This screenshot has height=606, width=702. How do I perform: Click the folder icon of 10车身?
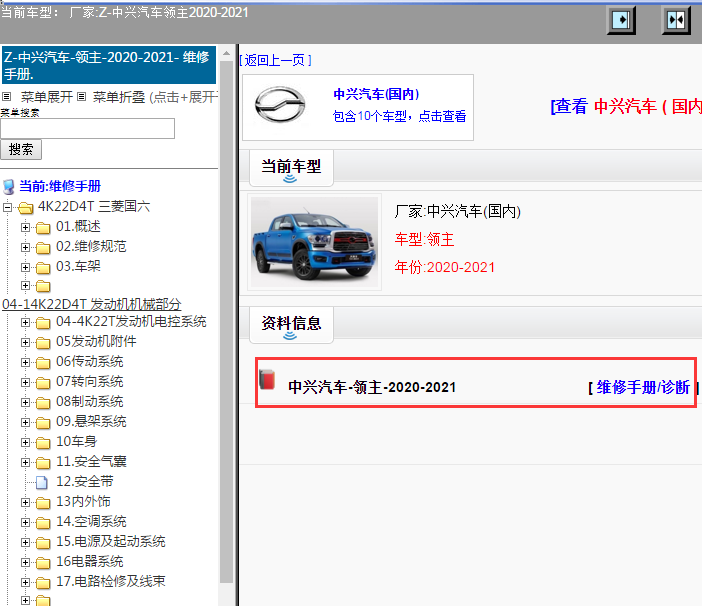point(43,443)
